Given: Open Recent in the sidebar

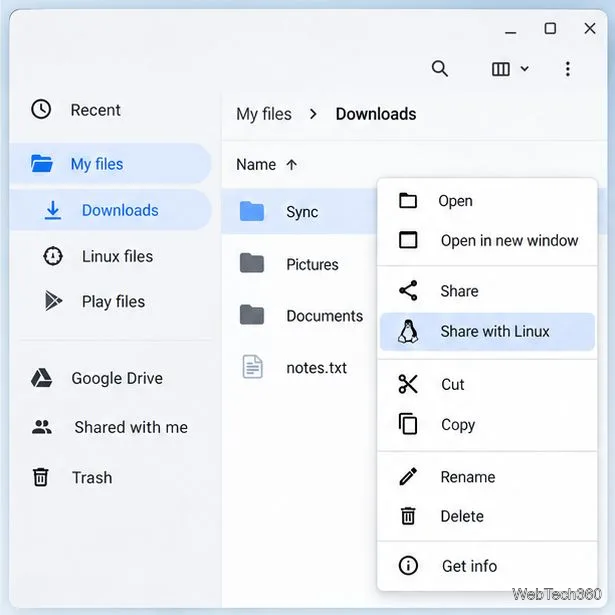Looking at the screenshot, I should point(95,110).
